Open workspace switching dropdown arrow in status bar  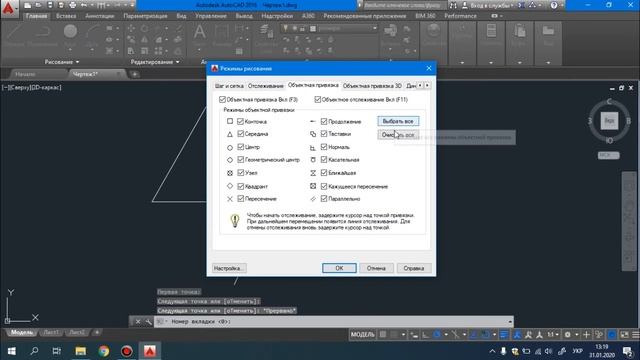click(576, 335)
